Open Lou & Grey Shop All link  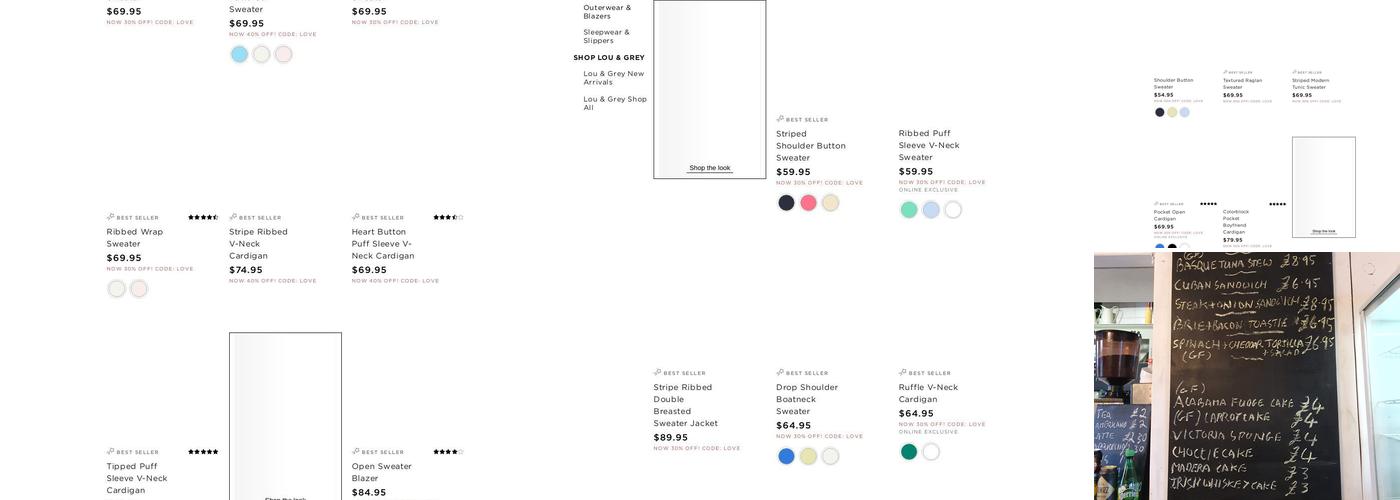pyautogui.click(x=614, y=103)
